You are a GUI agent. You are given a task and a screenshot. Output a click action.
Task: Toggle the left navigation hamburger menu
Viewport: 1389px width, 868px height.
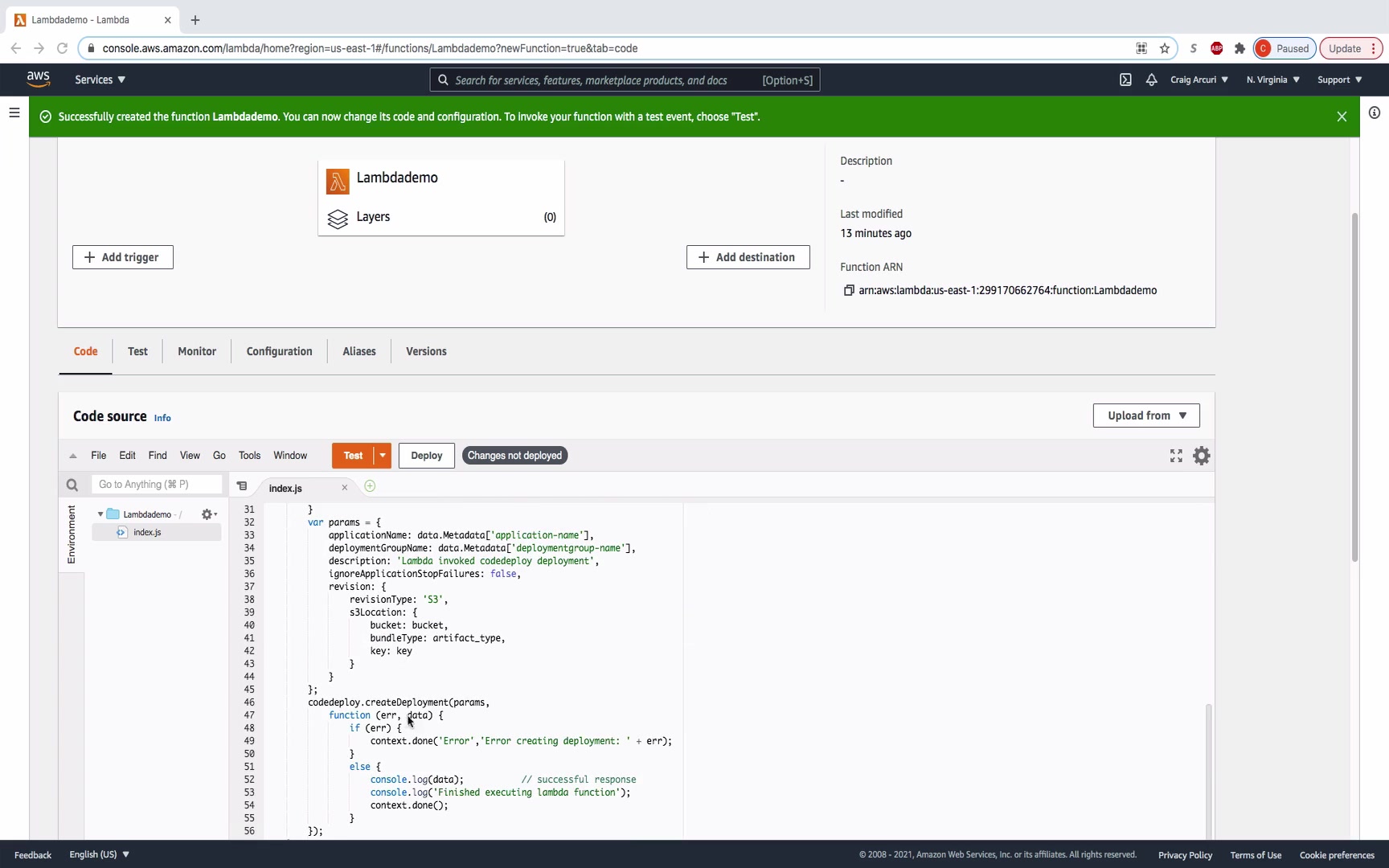[x=14, y=113]
